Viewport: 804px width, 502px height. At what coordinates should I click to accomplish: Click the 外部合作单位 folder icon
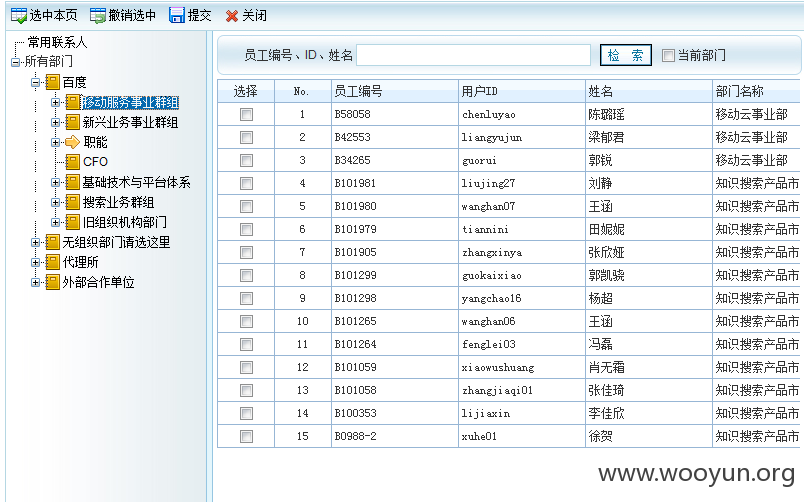(53, 282)
